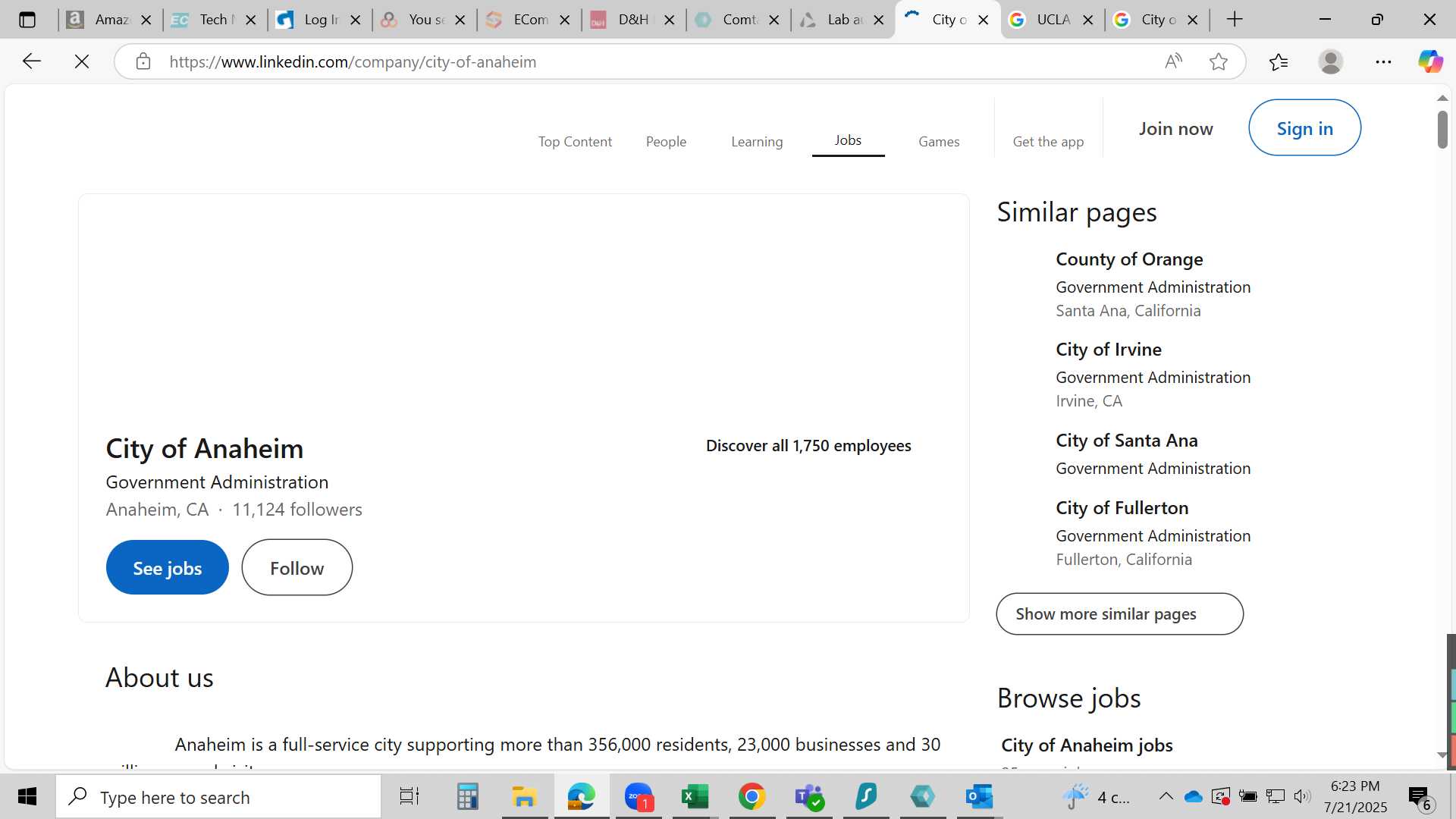
Task: Open Games navigation item
Action: click(939, 142)
